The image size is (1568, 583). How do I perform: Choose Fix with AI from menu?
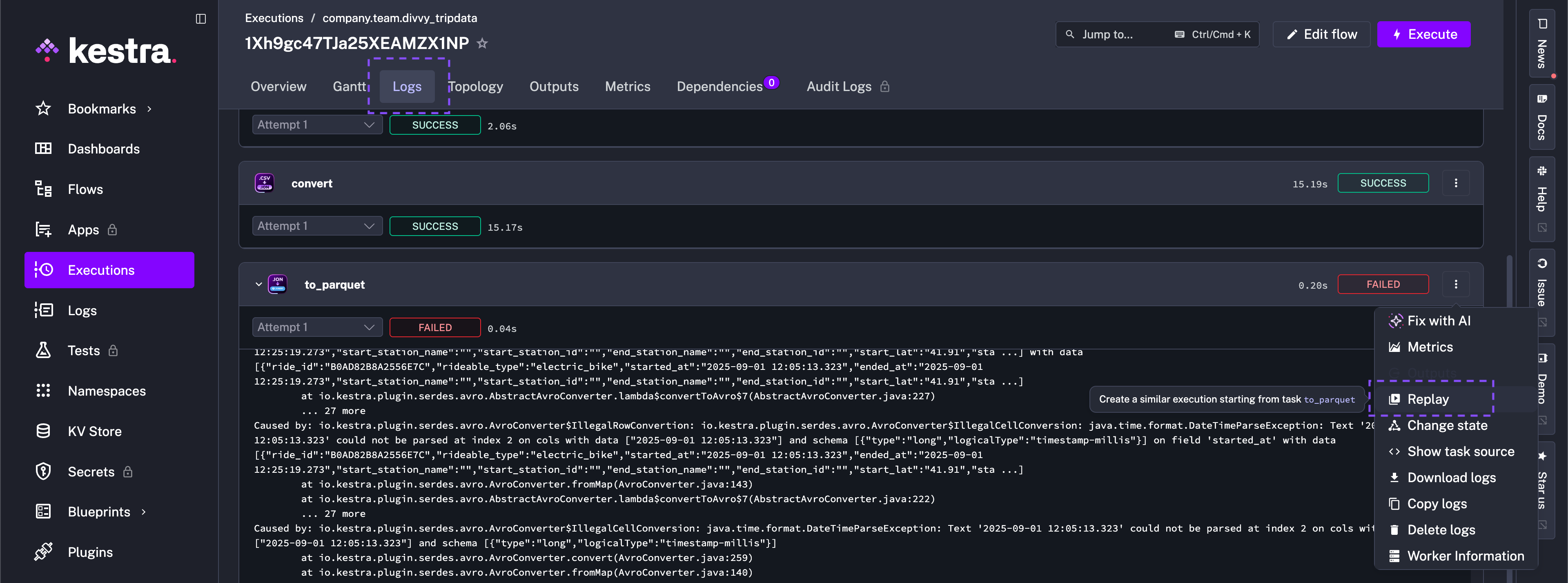pyautogui.click(x=1438, y=321)
